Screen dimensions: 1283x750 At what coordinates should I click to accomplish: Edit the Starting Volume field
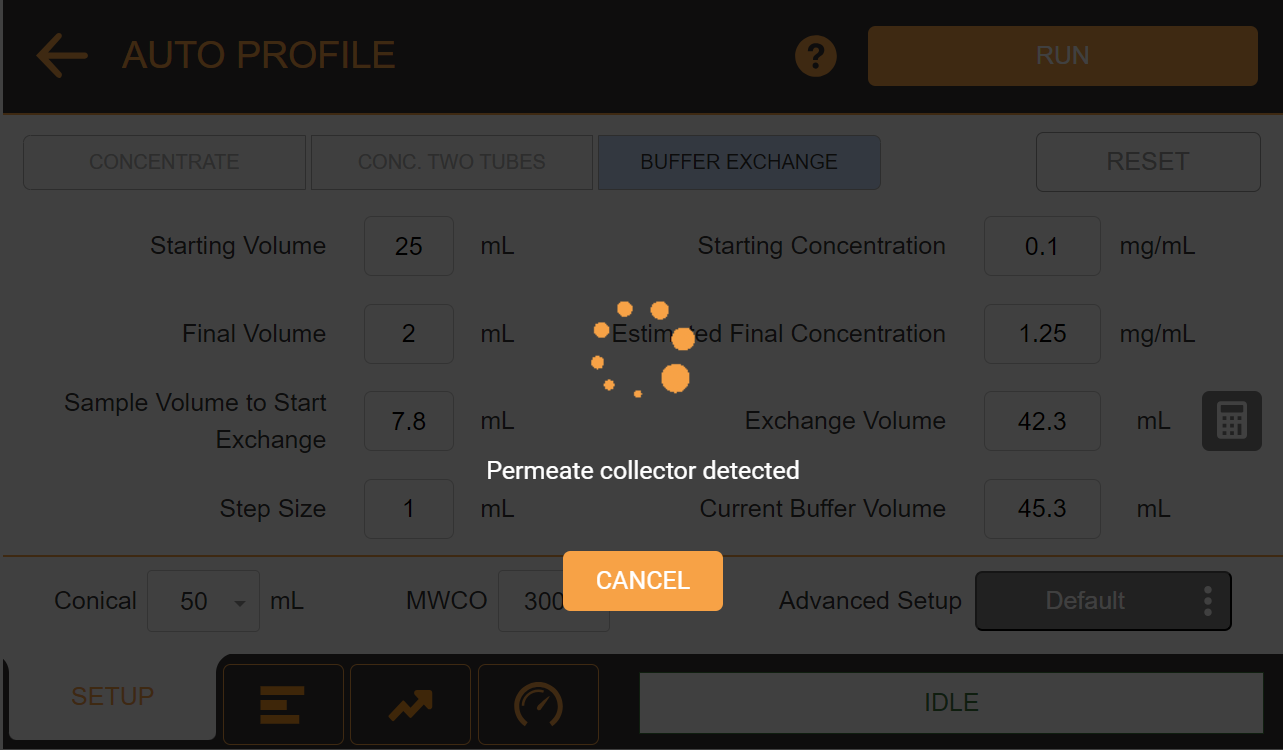click(409, 246)
